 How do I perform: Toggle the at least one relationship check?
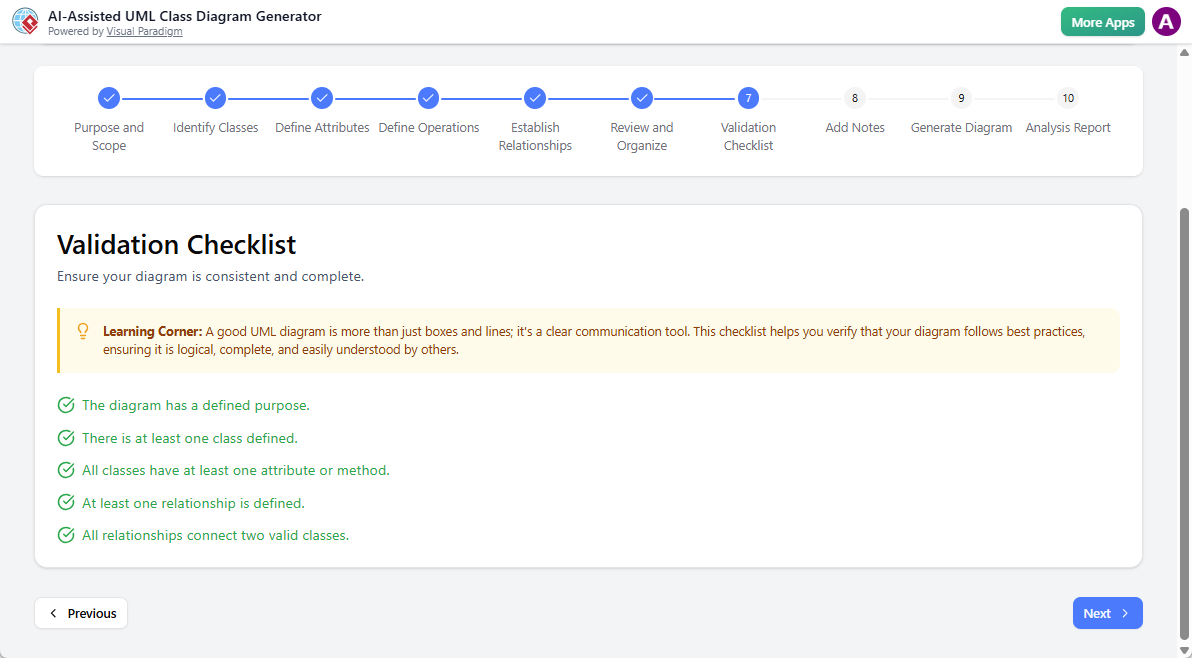click(66, 502)
